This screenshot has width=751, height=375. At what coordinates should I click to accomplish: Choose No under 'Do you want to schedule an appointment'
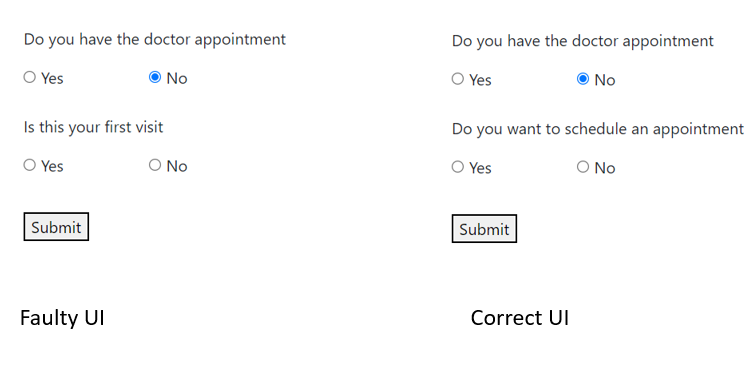[583, 167]
